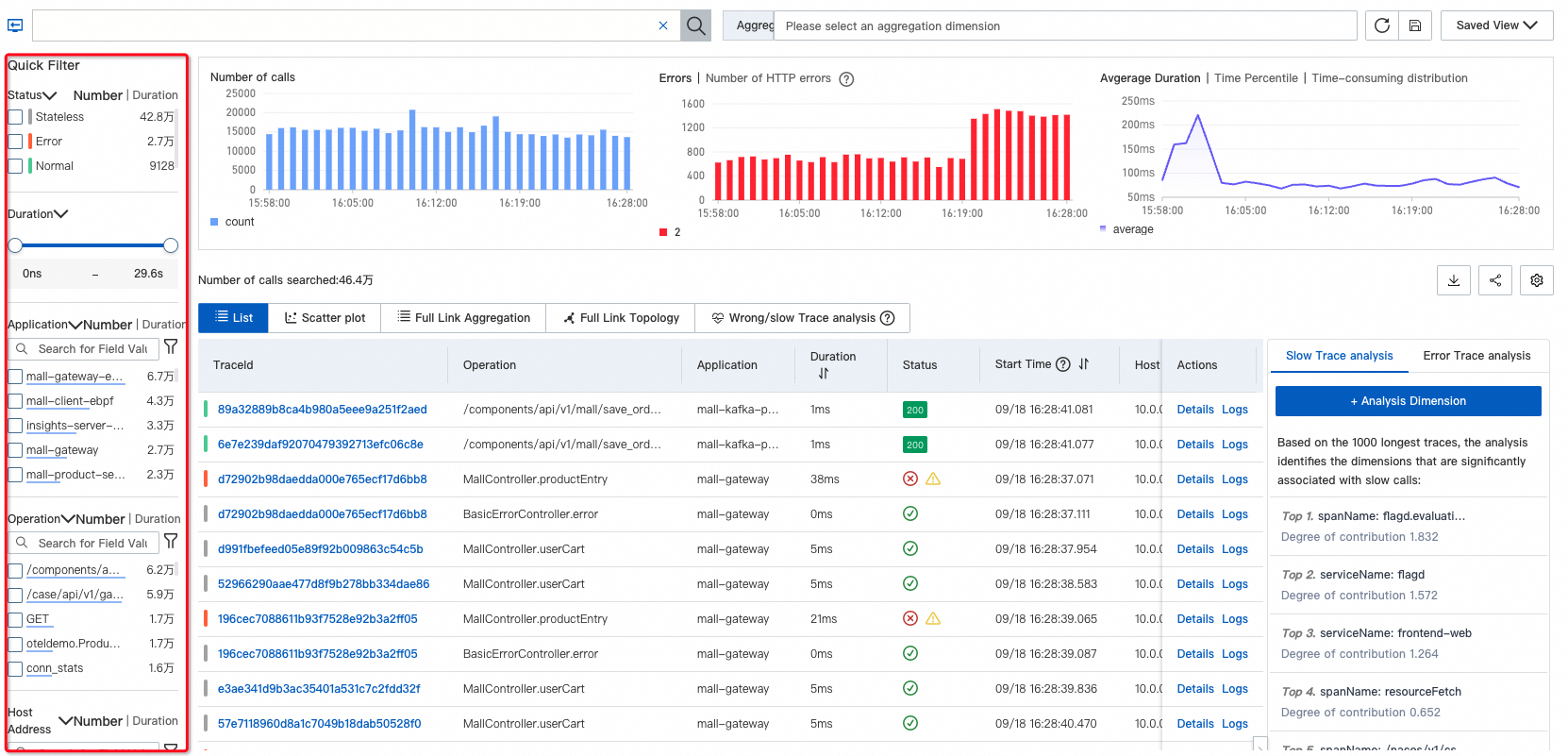The image size is (1568, 756).
Task: Check the insights-server application checkbox
Action: click(15, 426)
